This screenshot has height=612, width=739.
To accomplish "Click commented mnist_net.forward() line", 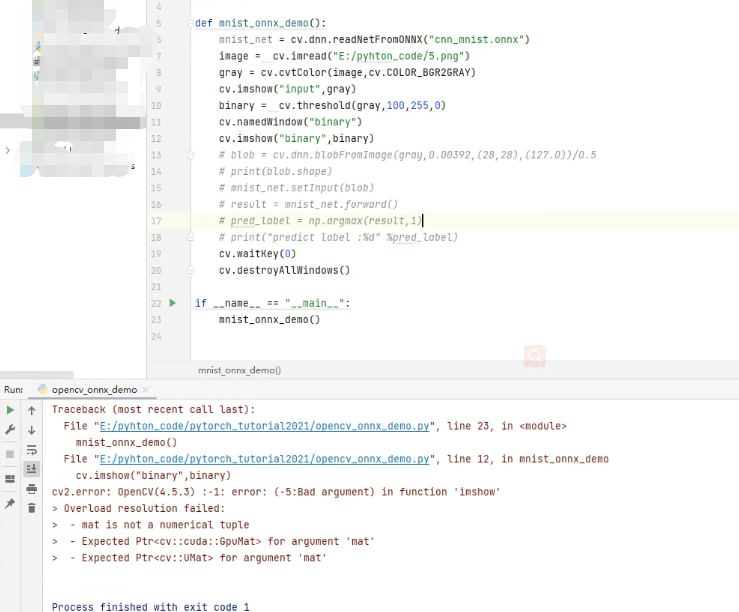I will click(309, 204).
